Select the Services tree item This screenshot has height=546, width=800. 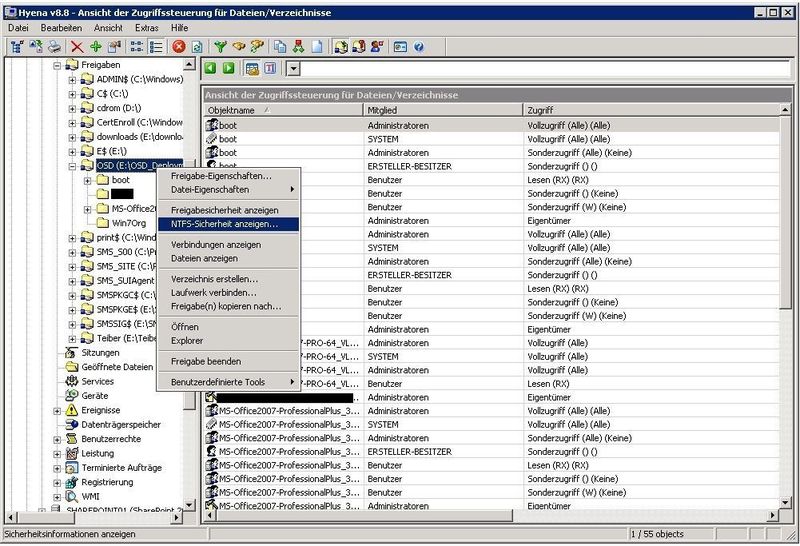click(97, 382)
